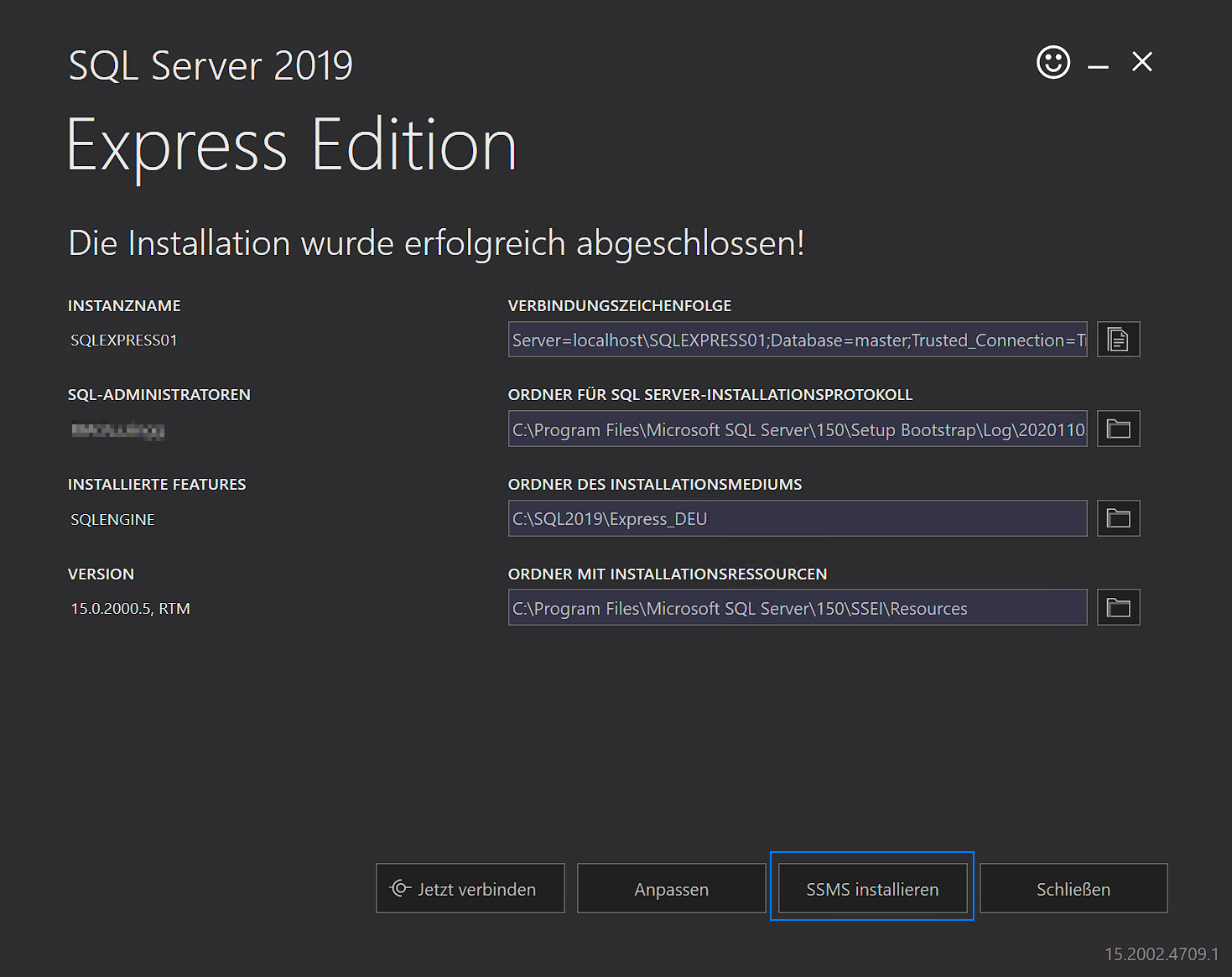This screenshot has height=977, width=1232.
Task: Click the ORDNER DES INSTALLATIONSMEDIUMS label
Action: coord(655,485)
